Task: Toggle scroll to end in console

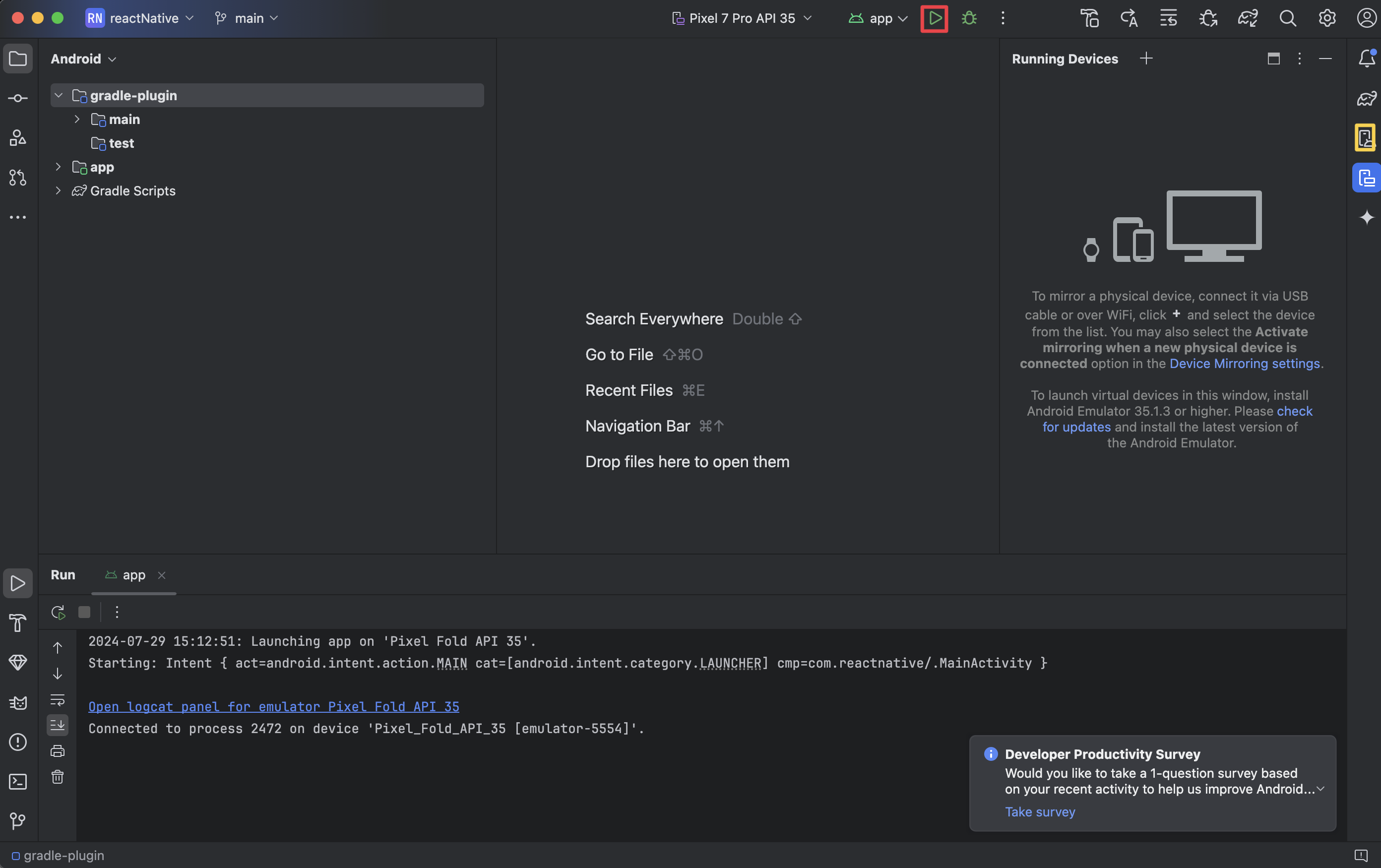Action: [x=58, y=725]
